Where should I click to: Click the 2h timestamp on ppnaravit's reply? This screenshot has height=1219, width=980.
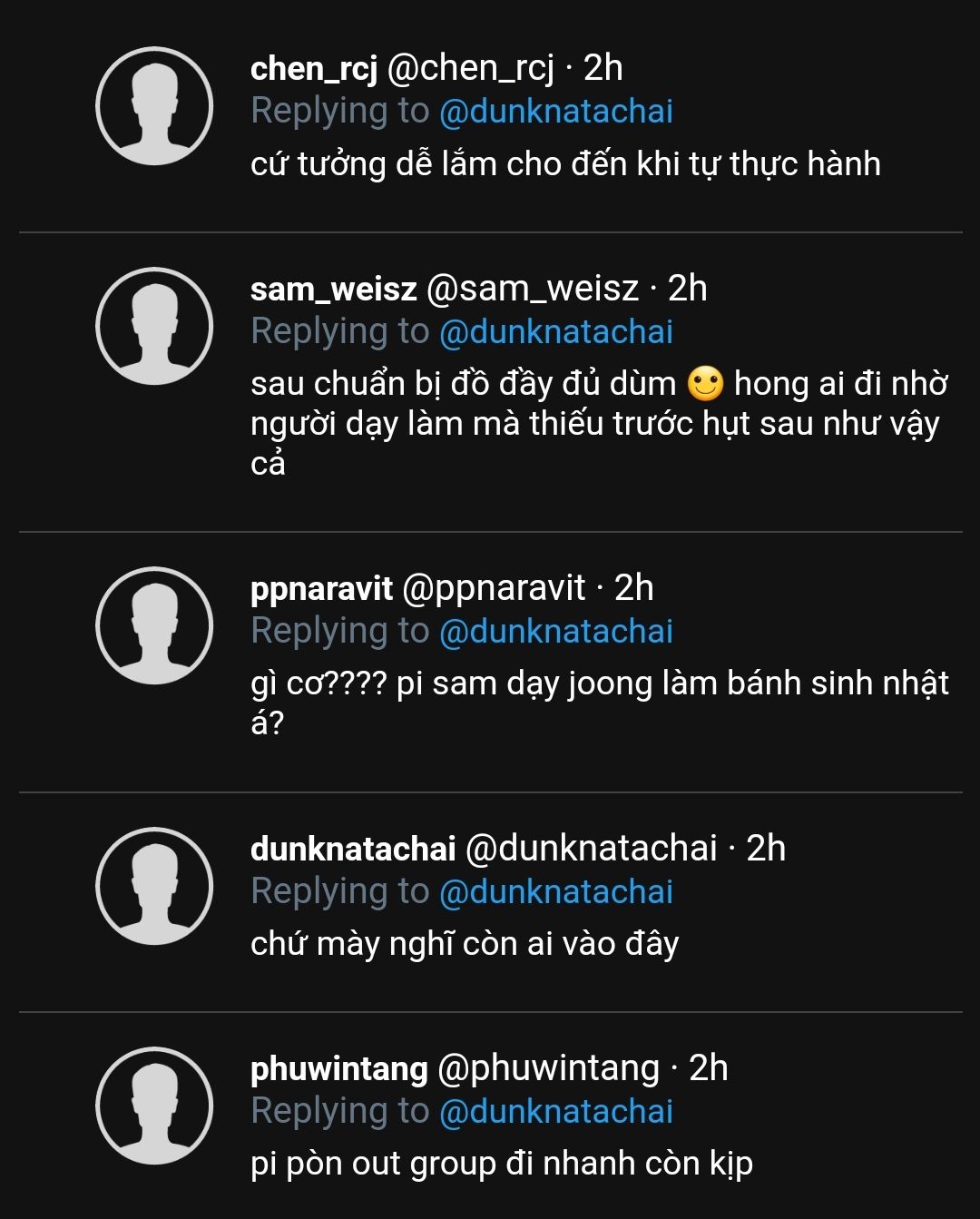(634, 588)
